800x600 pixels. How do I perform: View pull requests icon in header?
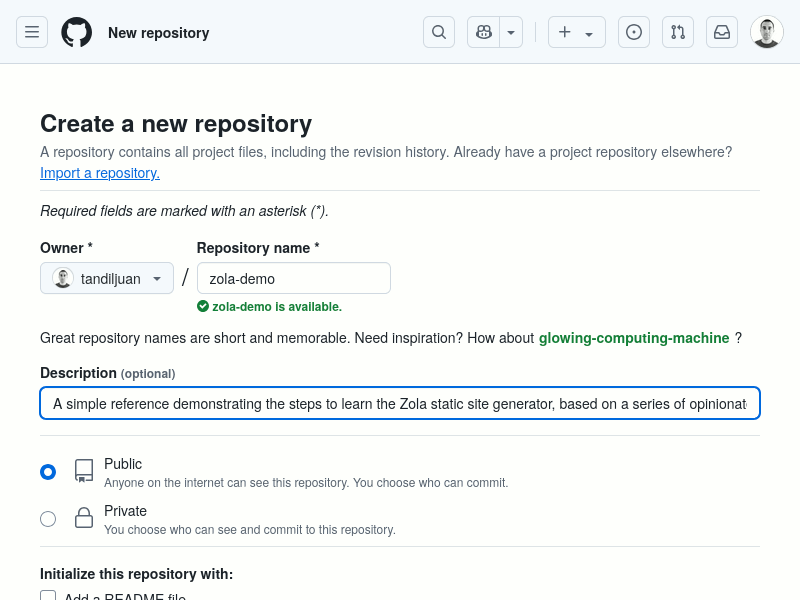pyautogui.click(x=678, y=32)
